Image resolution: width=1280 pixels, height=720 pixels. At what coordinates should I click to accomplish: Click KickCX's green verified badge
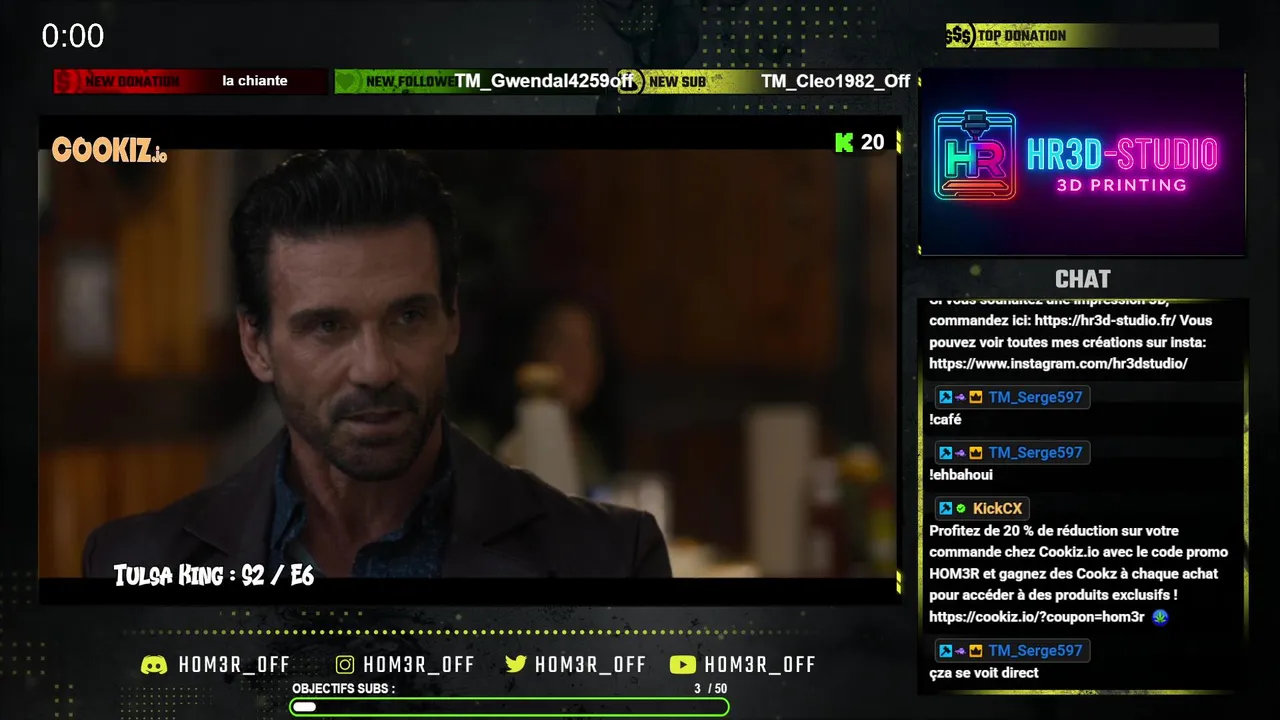point(960,508)
